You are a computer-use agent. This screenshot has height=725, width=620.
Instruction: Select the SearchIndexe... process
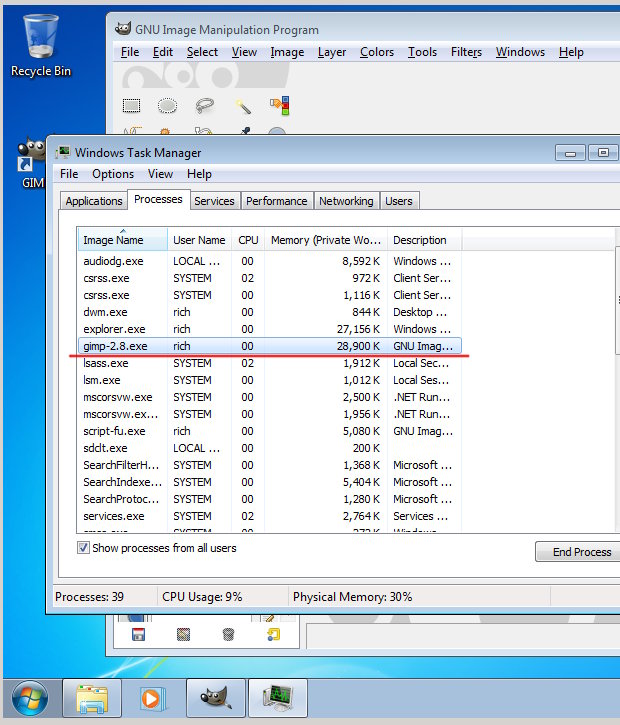(x=270, y=482)
